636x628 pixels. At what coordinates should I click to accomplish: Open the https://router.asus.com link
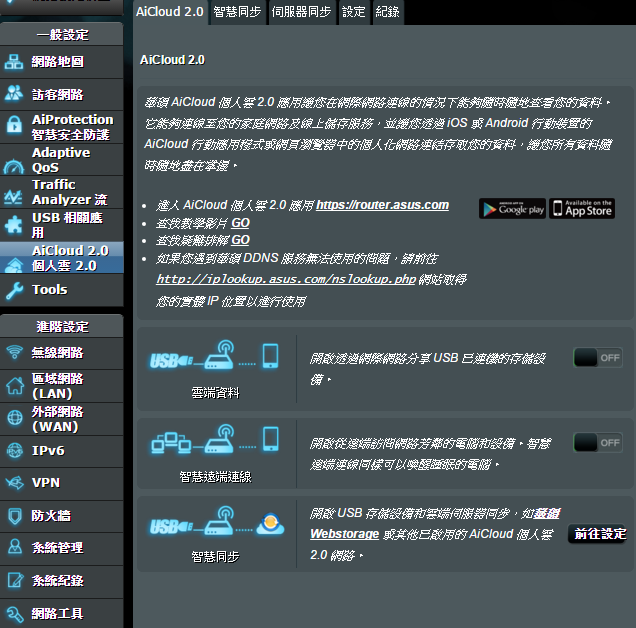click(x=382, y=205)
